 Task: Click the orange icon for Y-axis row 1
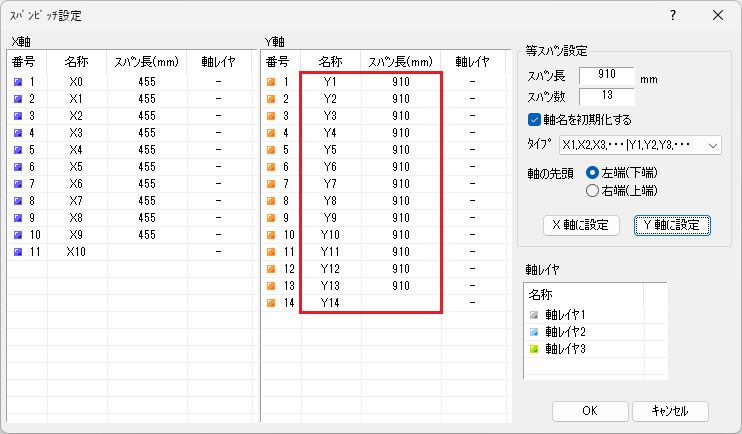[270, 82]
